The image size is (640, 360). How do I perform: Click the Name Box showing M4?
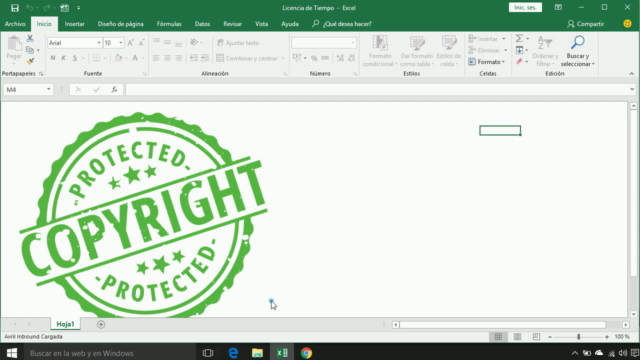coord(28,89)
